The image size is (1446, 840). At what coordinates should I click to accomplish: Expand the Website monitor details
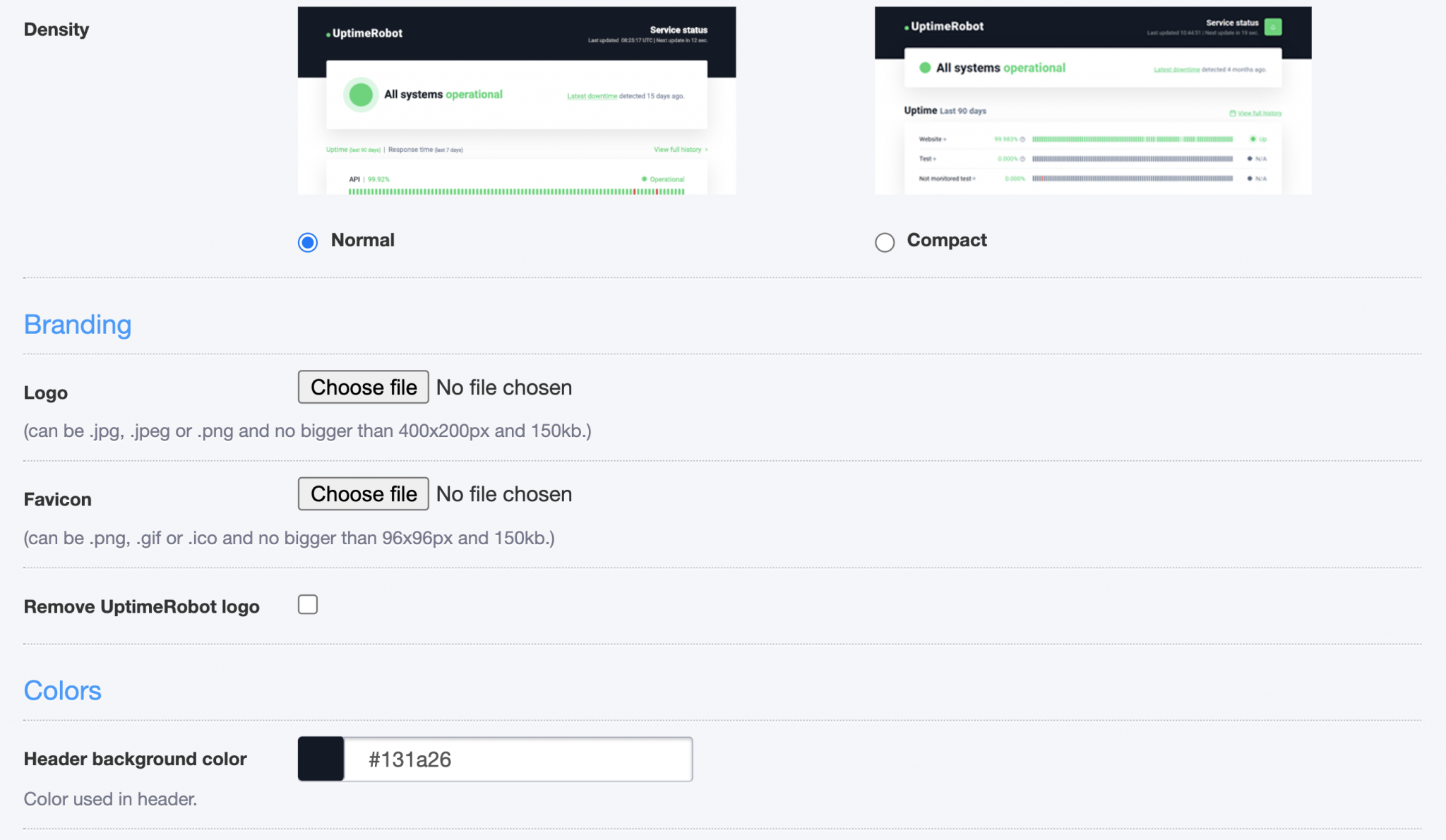(x=943, y=138)
